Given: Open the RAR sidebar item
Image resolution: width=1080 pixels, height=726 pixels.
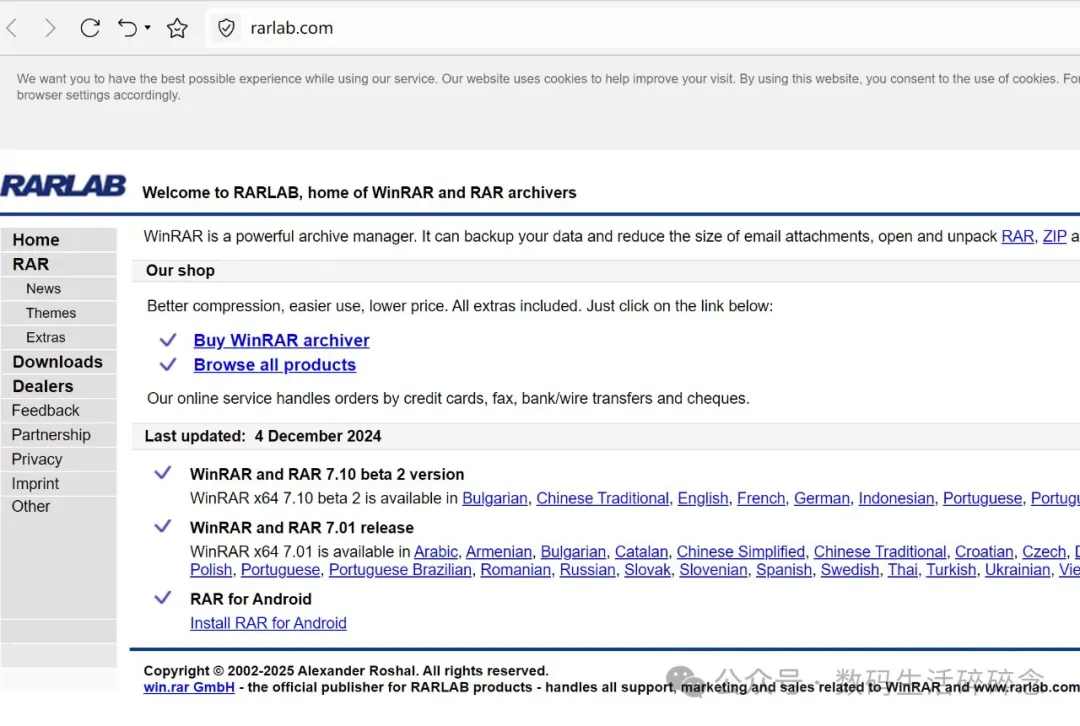Looking at the screenshot, I should (x=59, y=265).
